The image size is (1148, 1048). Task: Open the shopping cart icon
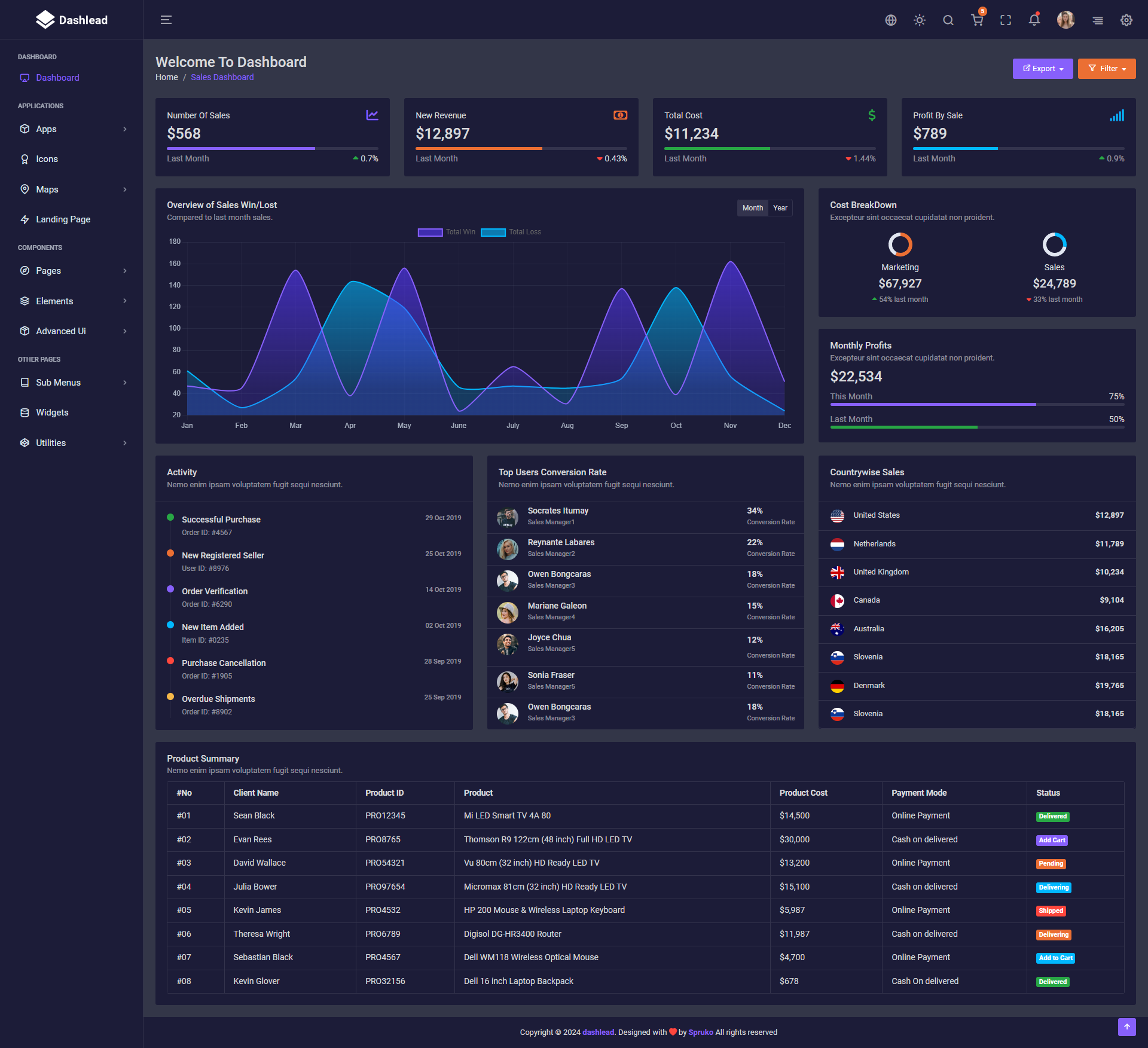pos(977,20)
